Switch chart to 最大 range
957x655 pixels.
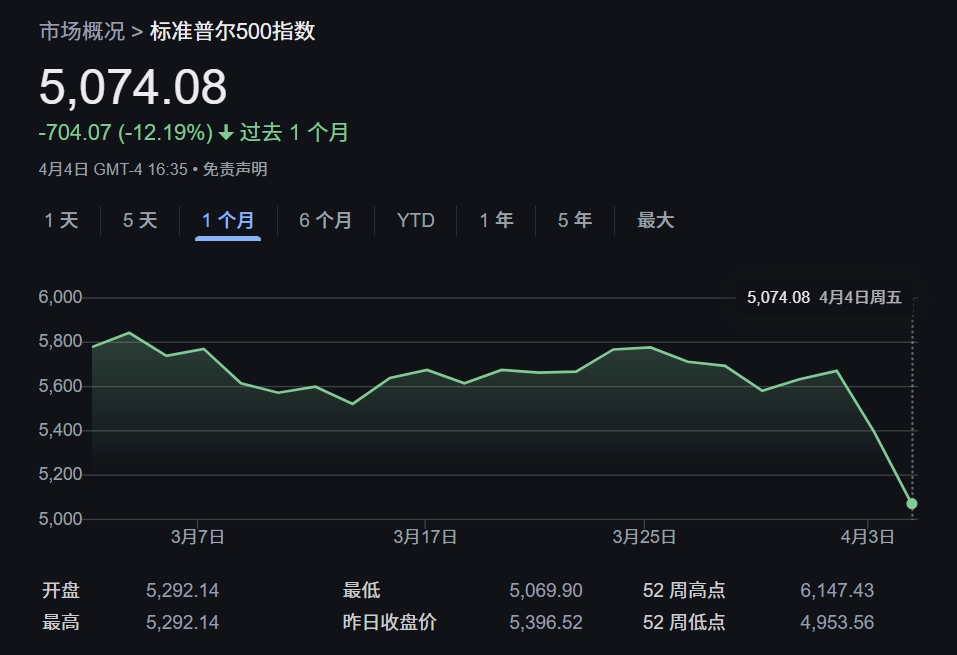point(655,220)
